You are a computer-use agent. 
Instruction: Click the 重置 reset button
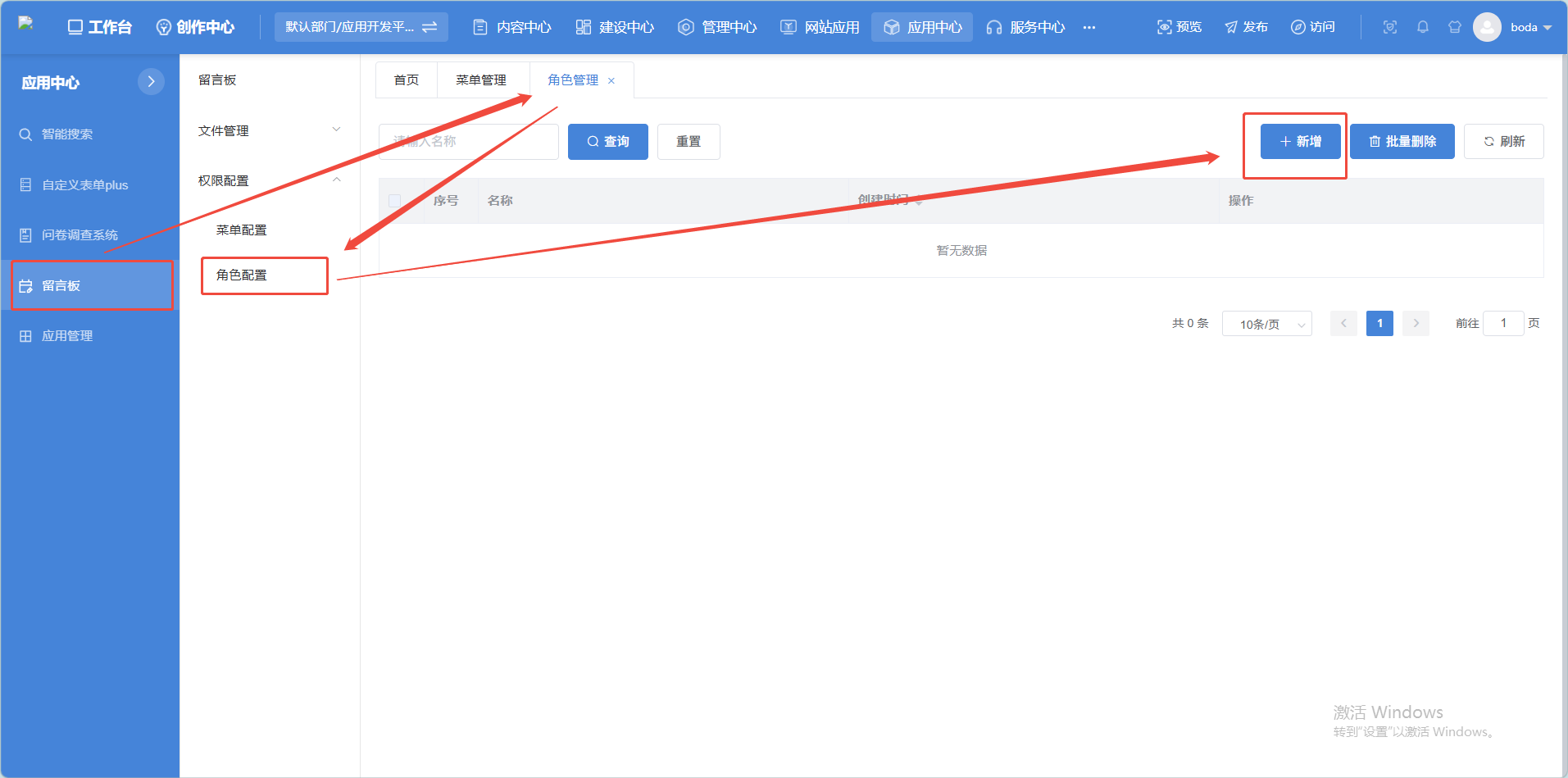689,142
